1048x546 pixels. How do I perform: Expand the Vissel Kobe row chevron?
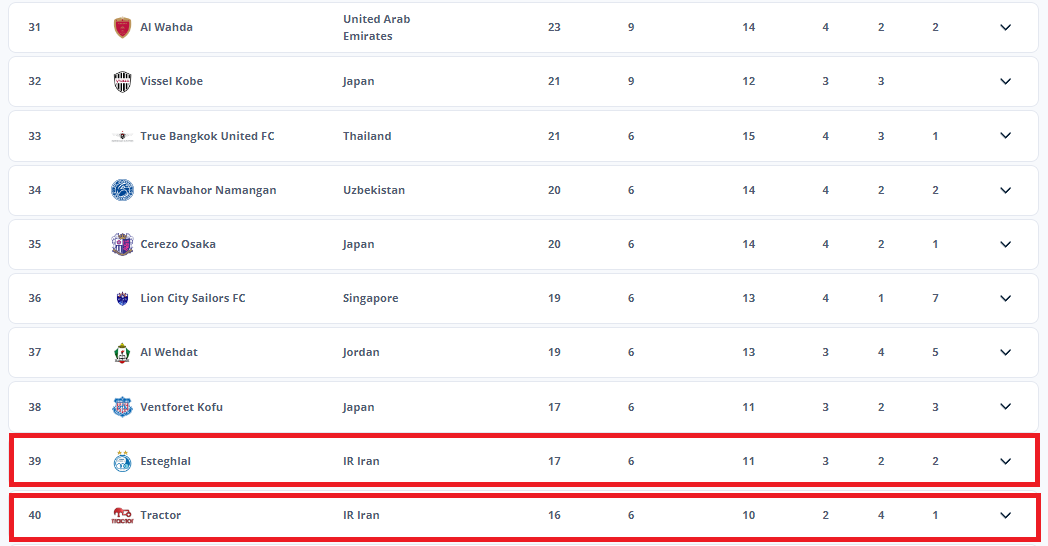(1005, 81)
